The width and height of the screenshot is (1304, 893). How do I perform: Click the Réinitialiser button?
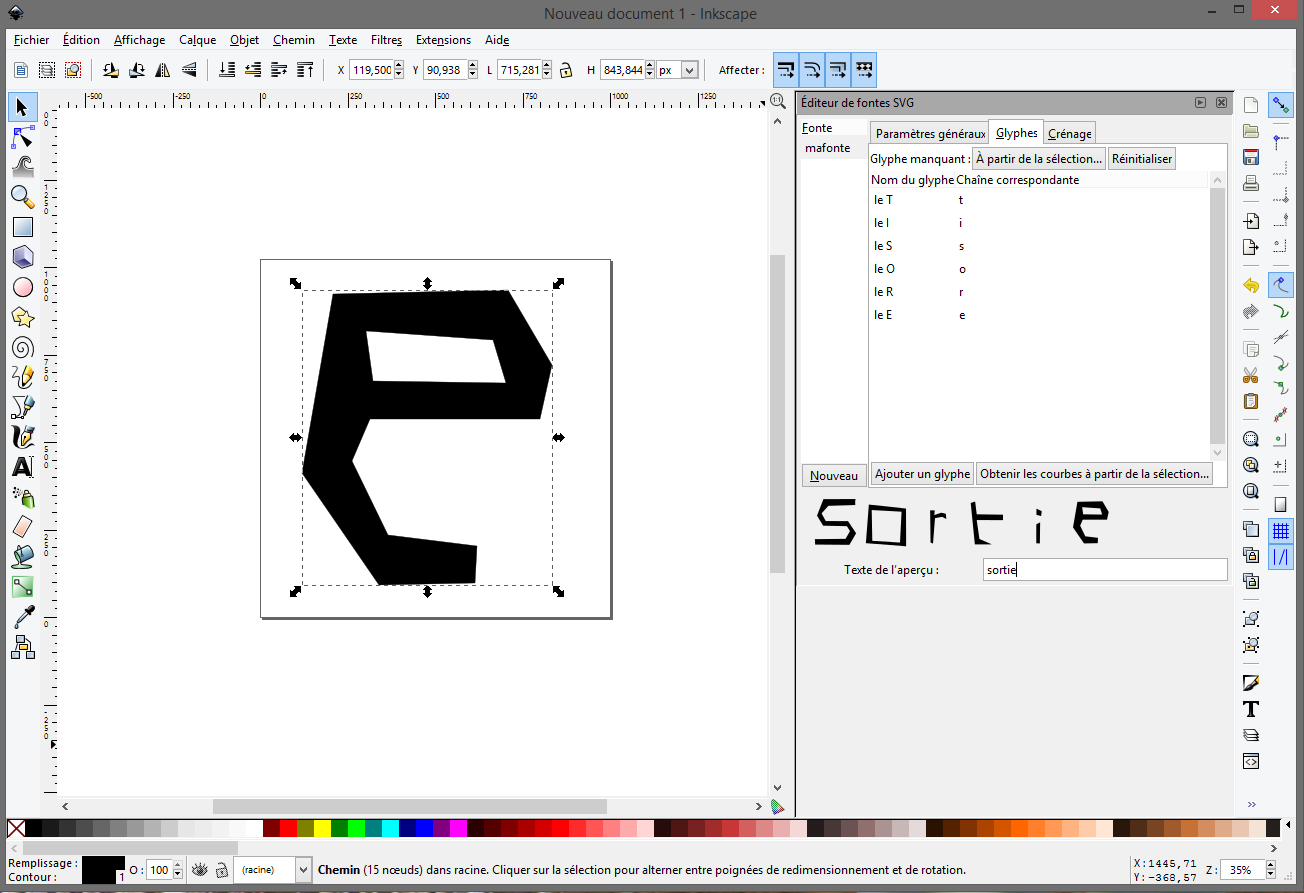(x=1142, y=159)
